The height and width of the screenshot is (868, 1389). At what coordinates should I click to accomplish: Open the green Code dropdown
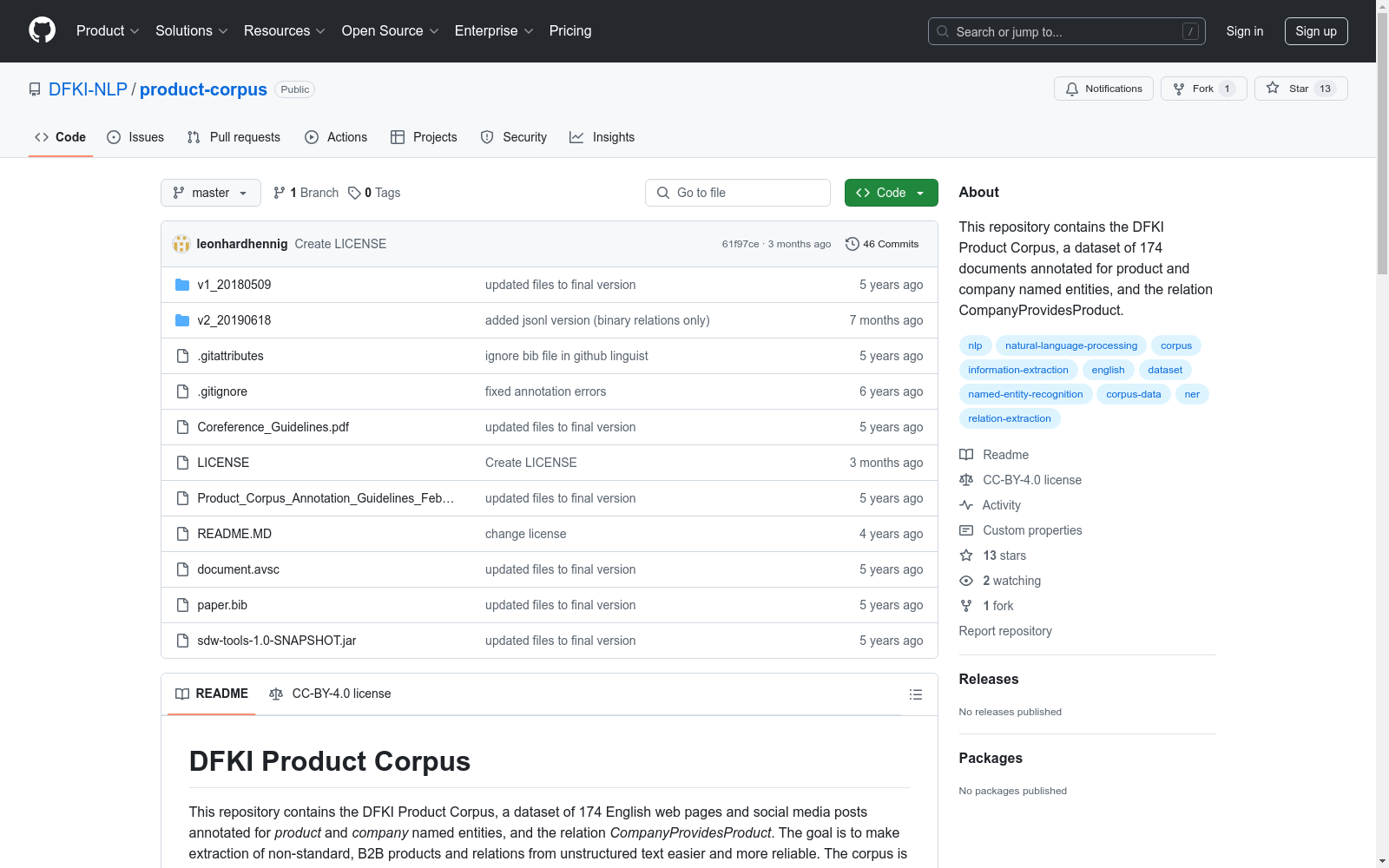[891, 193]
